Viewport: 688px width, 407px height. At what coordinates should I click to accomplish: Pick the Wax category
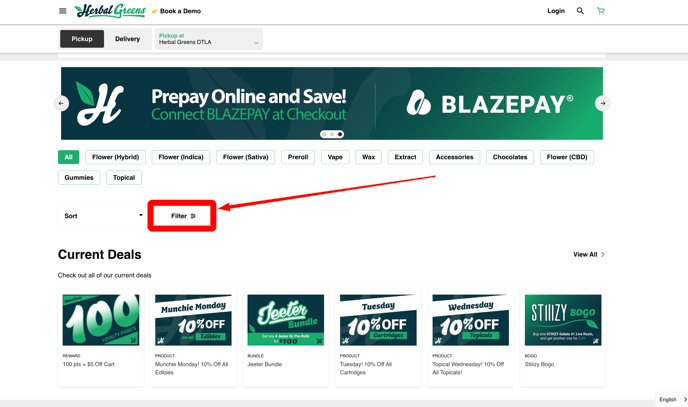point(369,157)
